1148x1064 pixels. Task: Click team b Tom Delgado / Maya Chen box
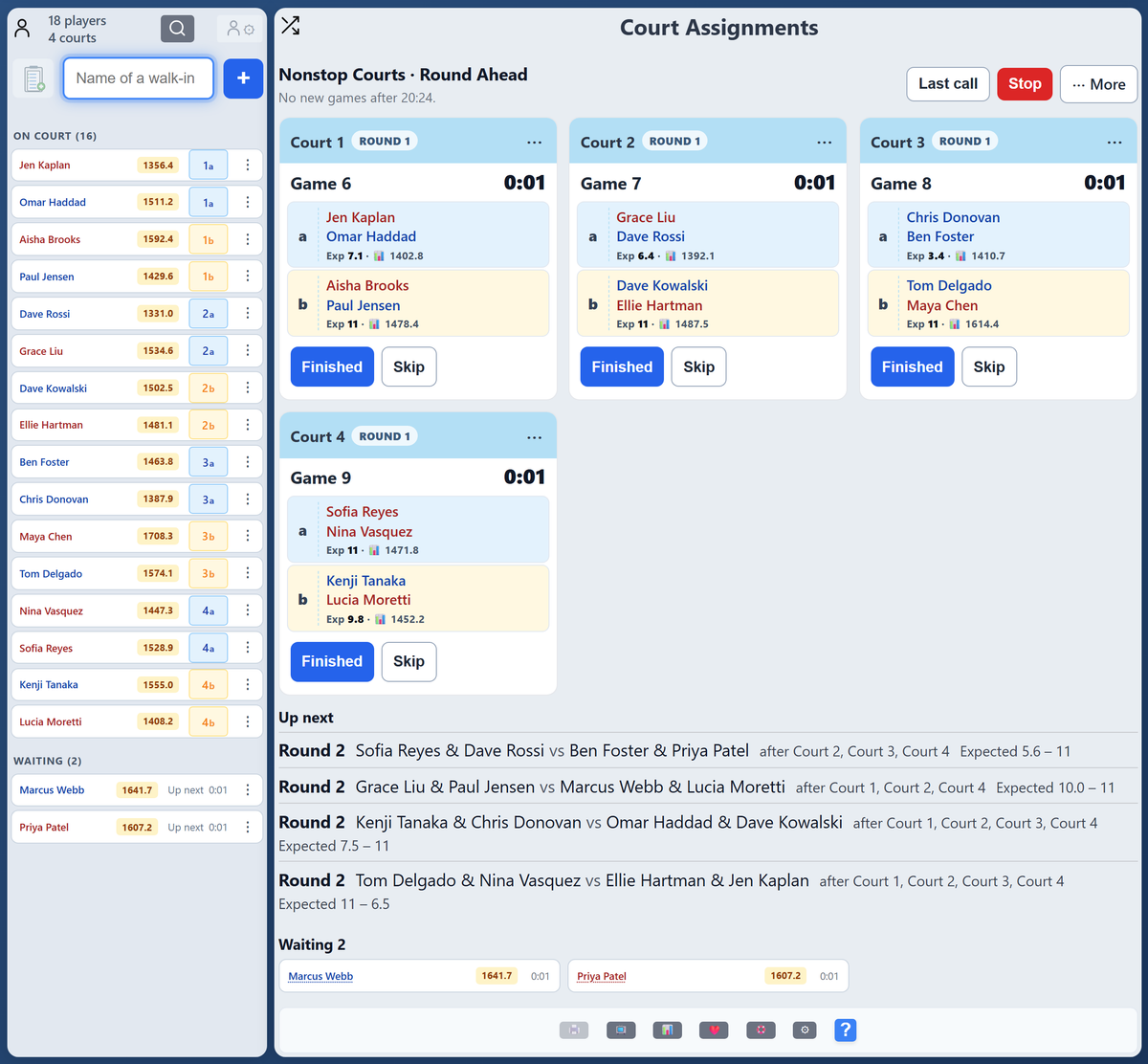998,303
